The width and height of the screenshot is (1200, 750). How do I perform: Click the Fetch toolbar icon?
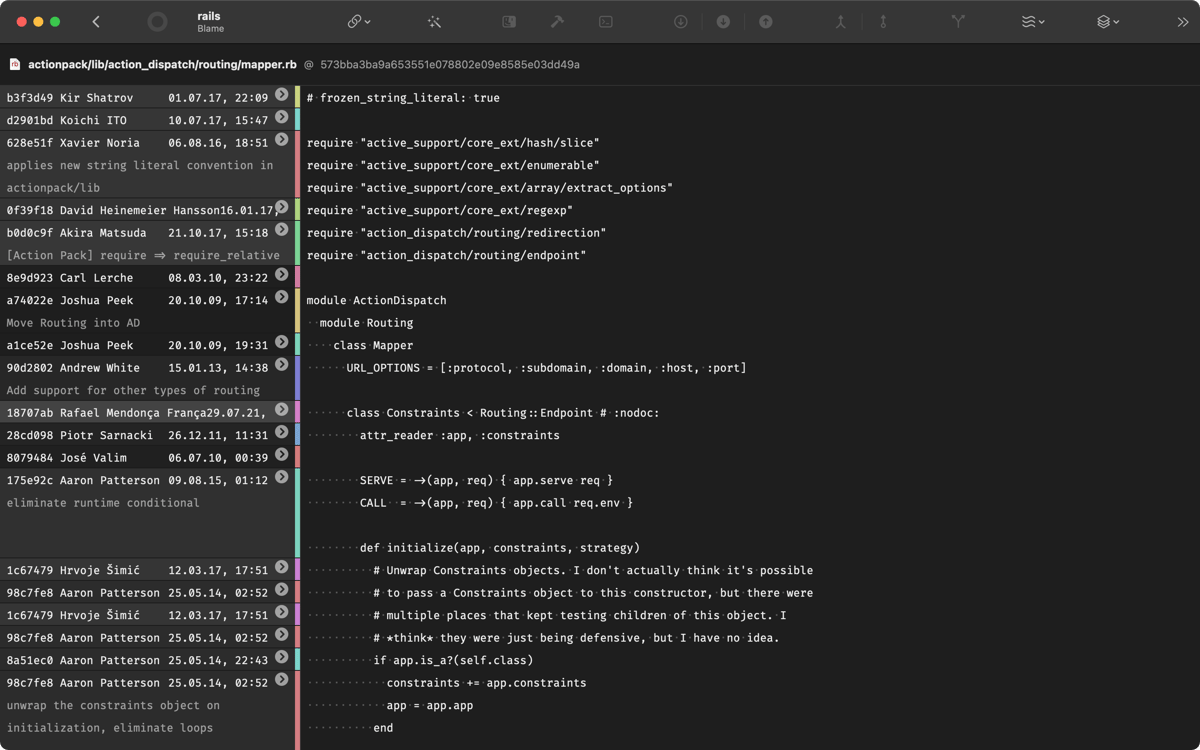tap(680, 22)
